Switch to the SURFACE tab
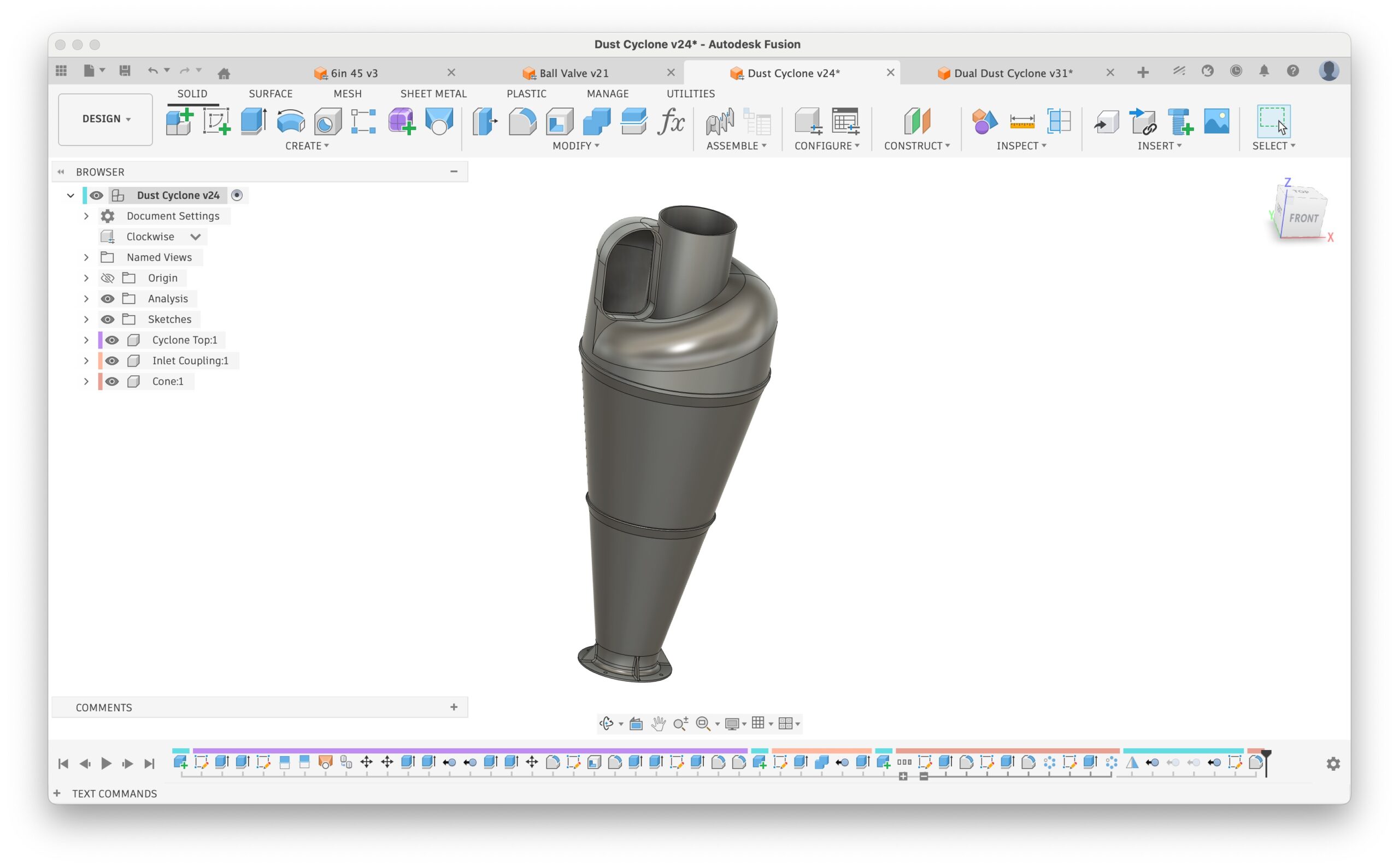 (x=271, y=93)
